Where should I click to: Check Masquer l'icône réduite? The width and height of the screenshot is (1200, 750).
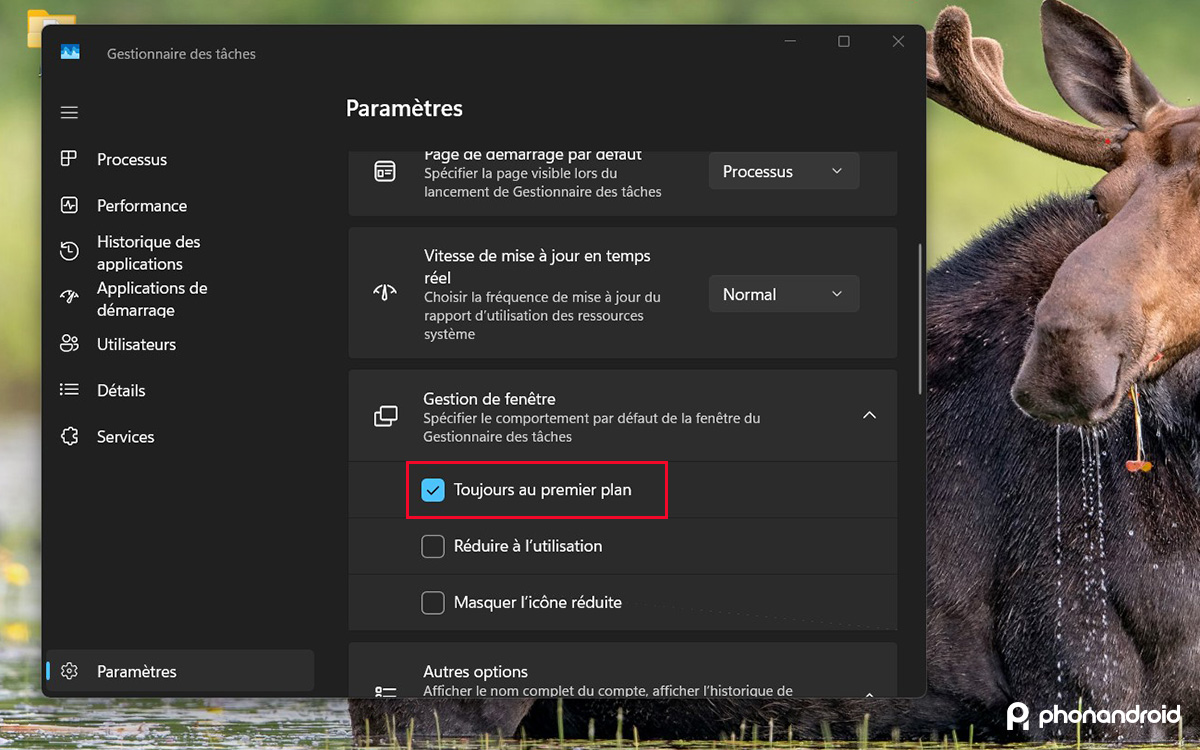coord(433,603)
